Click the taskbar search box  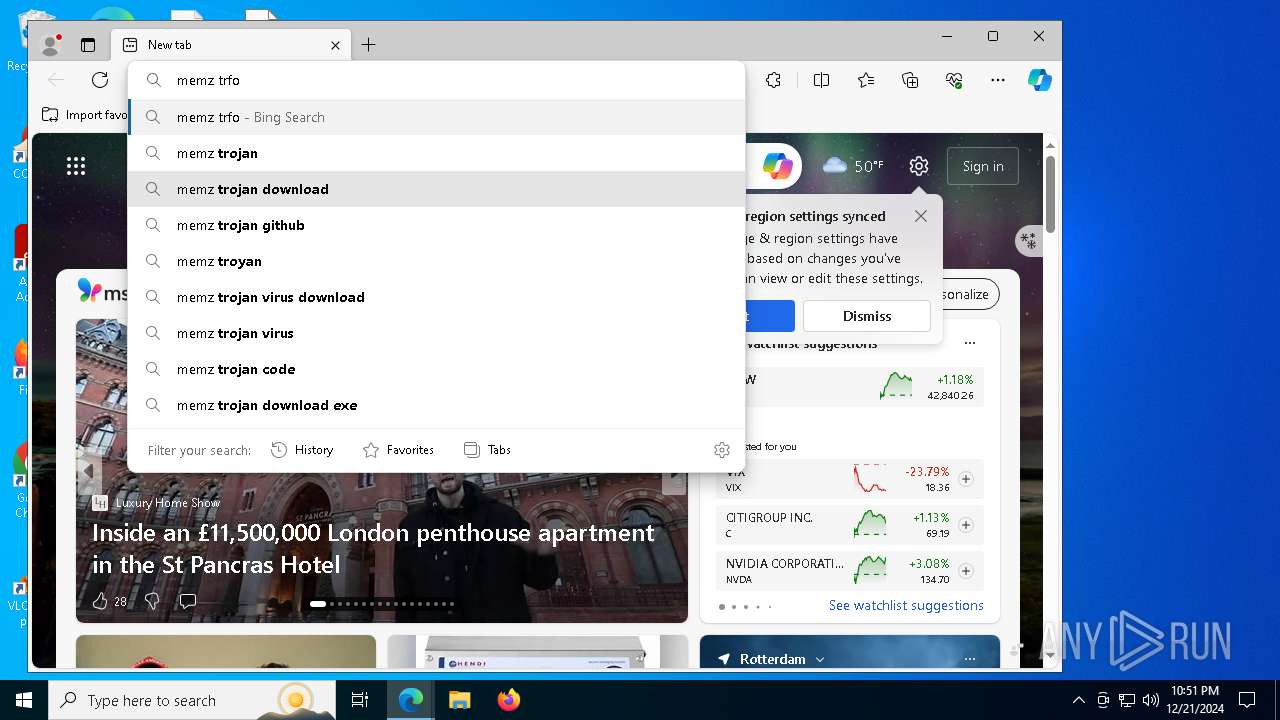click(x=192, y=700)
